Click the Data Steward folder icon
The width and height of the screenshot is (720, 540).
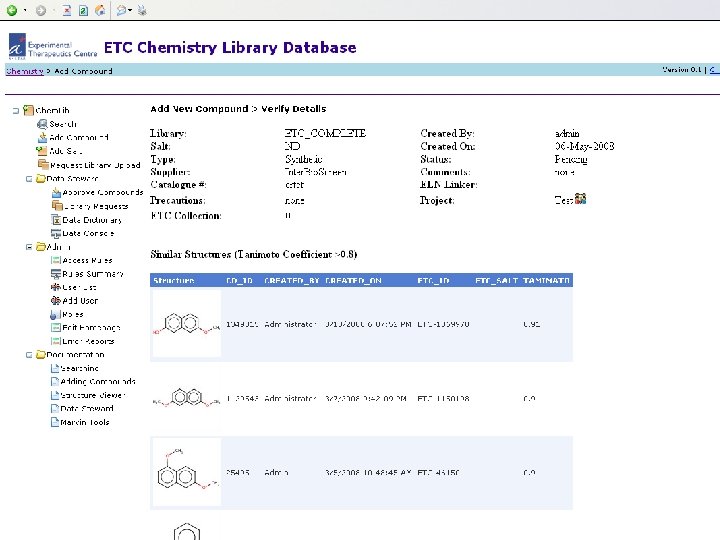[40, 179]
